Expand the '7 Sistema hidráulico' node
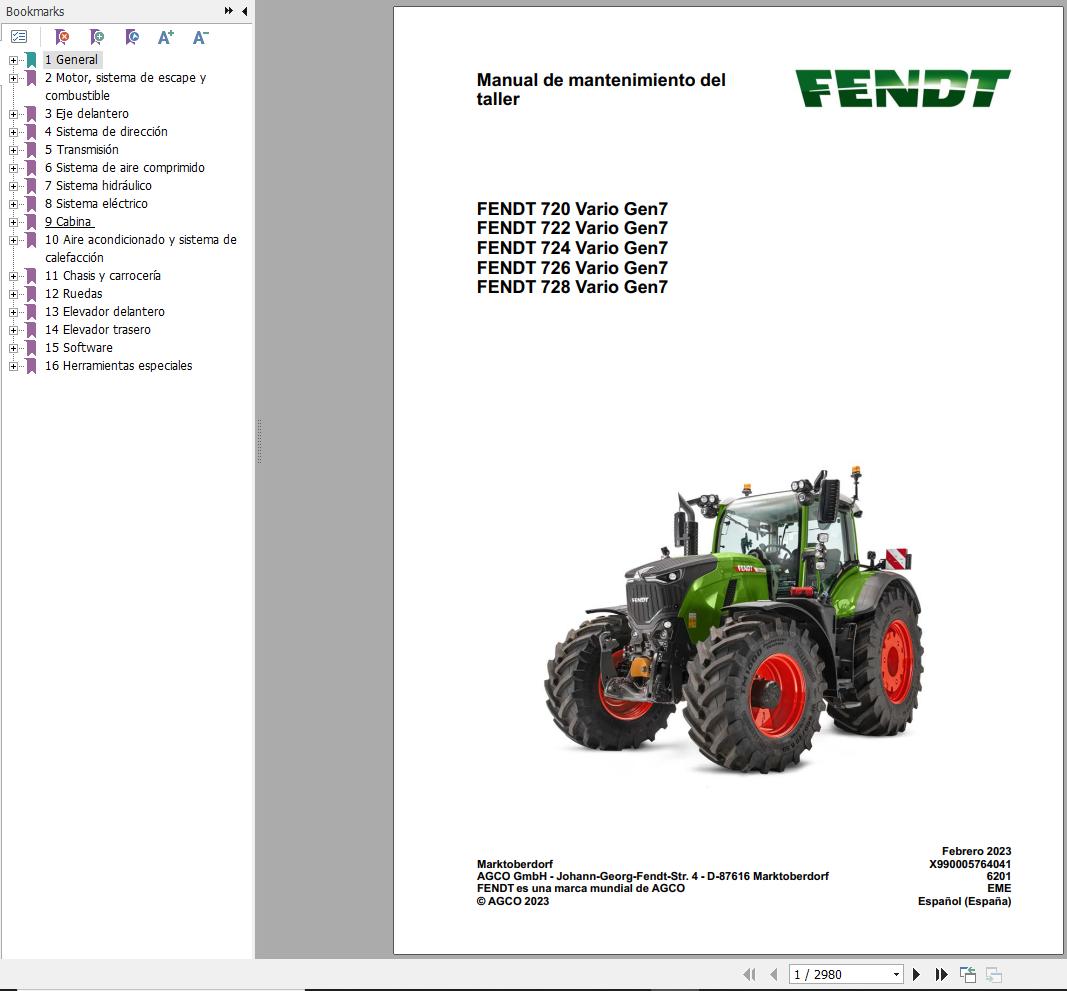 pyautogui.click(x=13, y=186)
